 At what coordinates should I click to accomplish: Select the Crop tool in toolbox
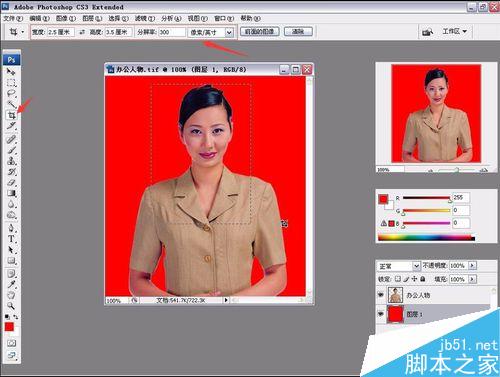[12, 115]
